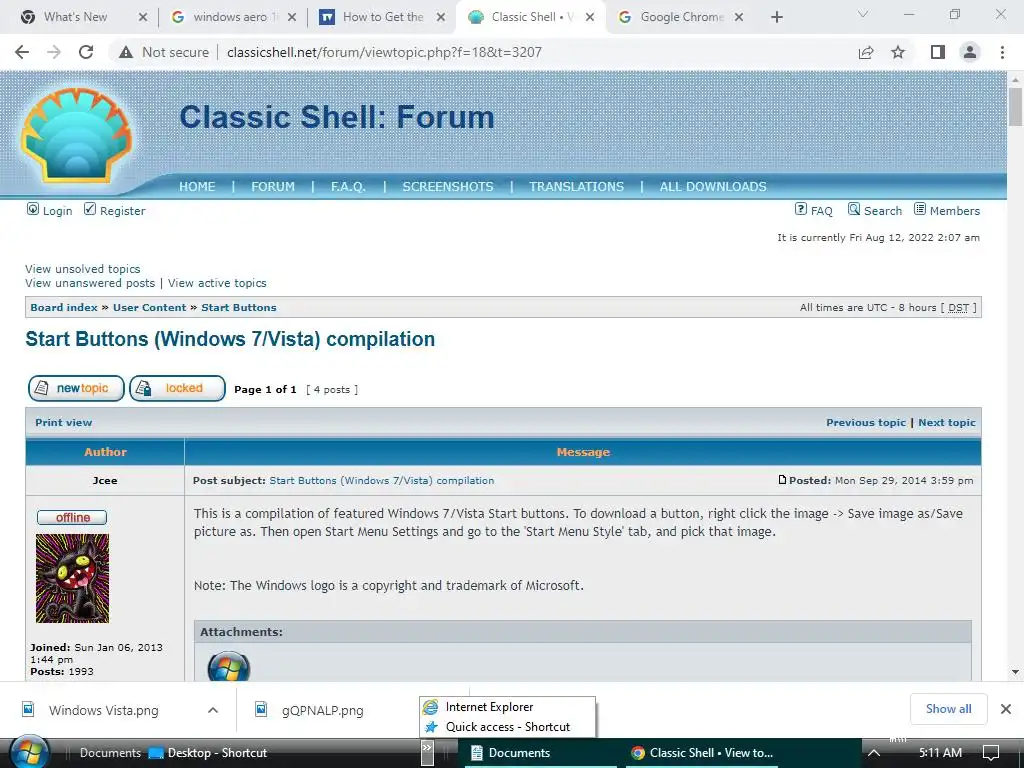Click the Not secure warning icon

pyautogui.click(x=126, y=52)
